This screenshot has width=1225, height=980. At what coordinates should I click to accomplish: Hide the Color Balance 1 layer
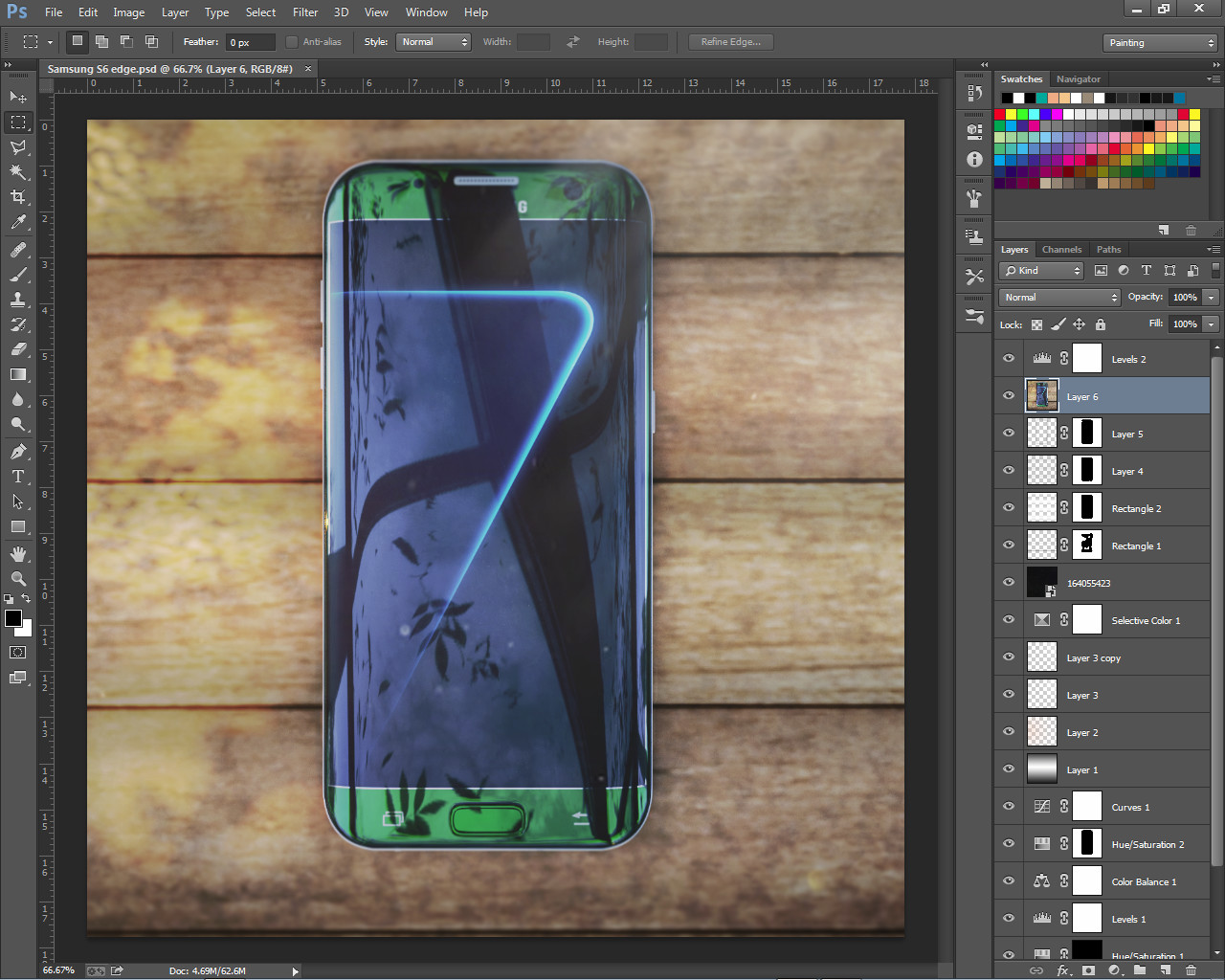point(1009,880)
